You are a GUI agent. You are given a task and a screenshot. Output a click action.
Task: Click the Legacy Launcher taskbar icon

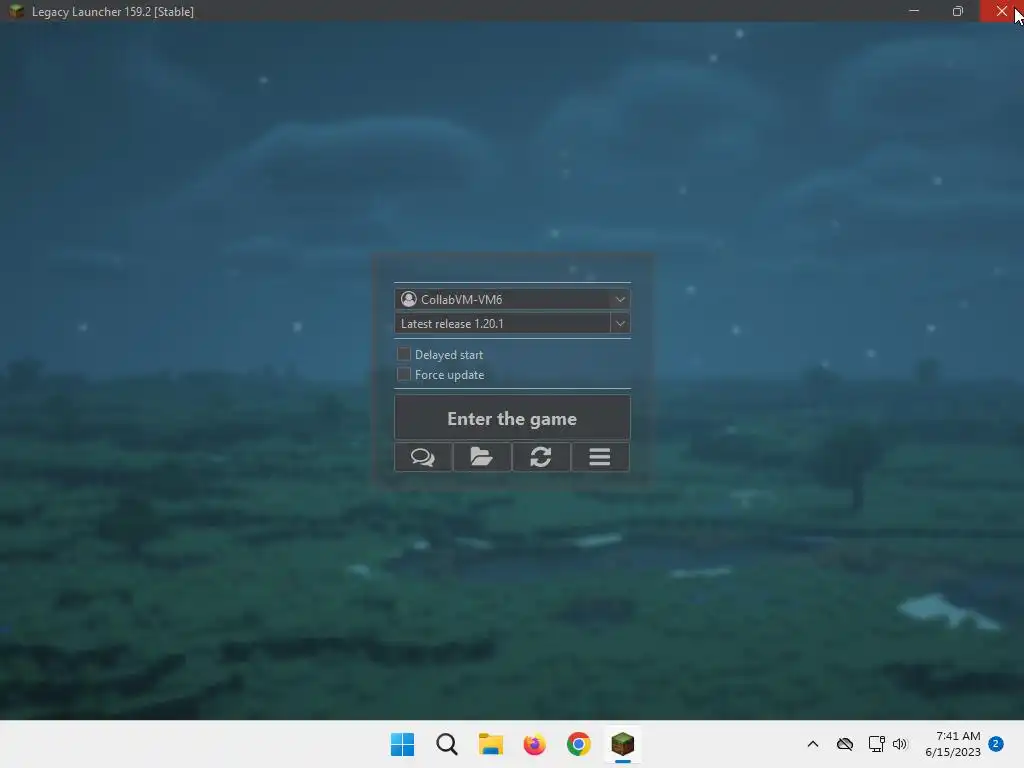pyautogui.click(x=622, y=744)
